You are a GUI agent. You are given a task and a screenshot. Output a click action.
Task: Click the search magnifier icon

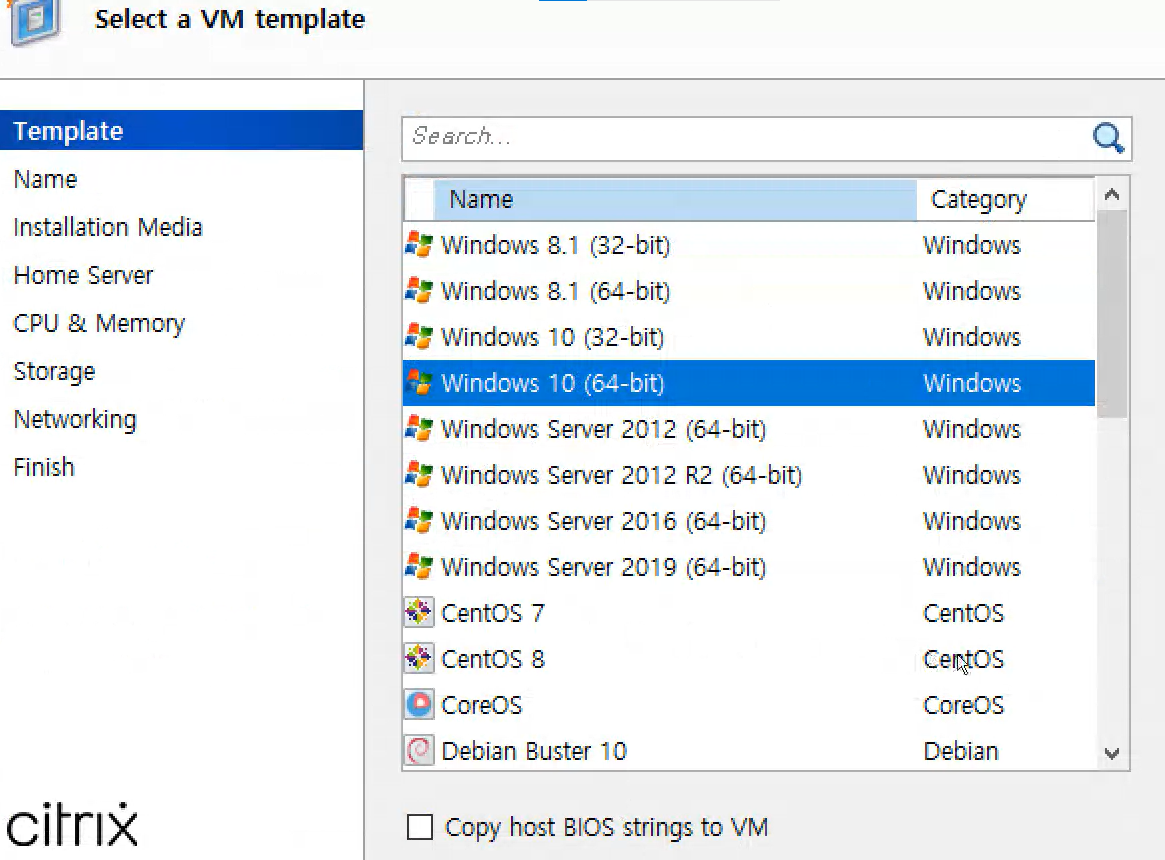point(1108,138)
